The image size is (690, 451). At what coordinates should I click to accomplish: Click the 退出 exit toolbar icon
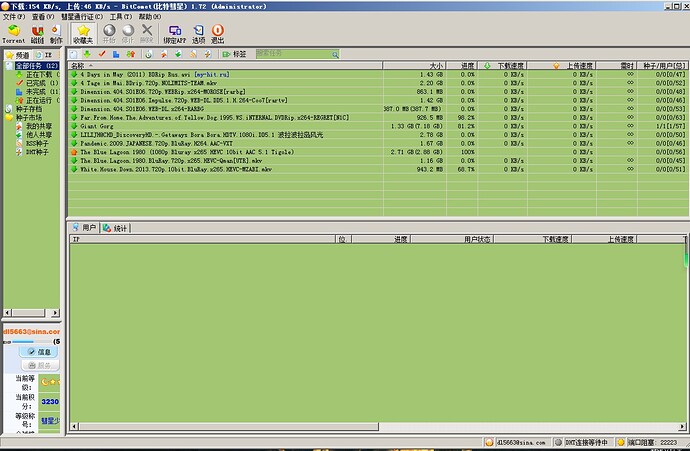pyautogui.click(x=217, y=34)
